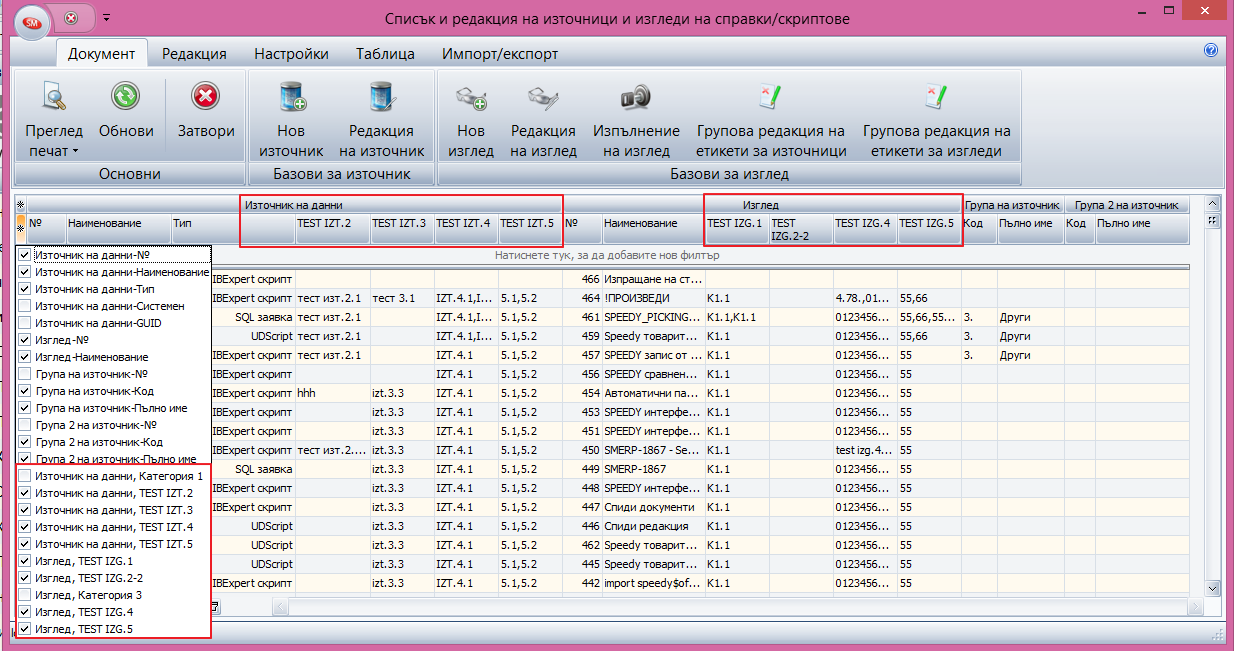The height and width of the screenshot is (651, 1234).
Task: Click the column chooser asterisk in the band row
Action: coord(20,205)
